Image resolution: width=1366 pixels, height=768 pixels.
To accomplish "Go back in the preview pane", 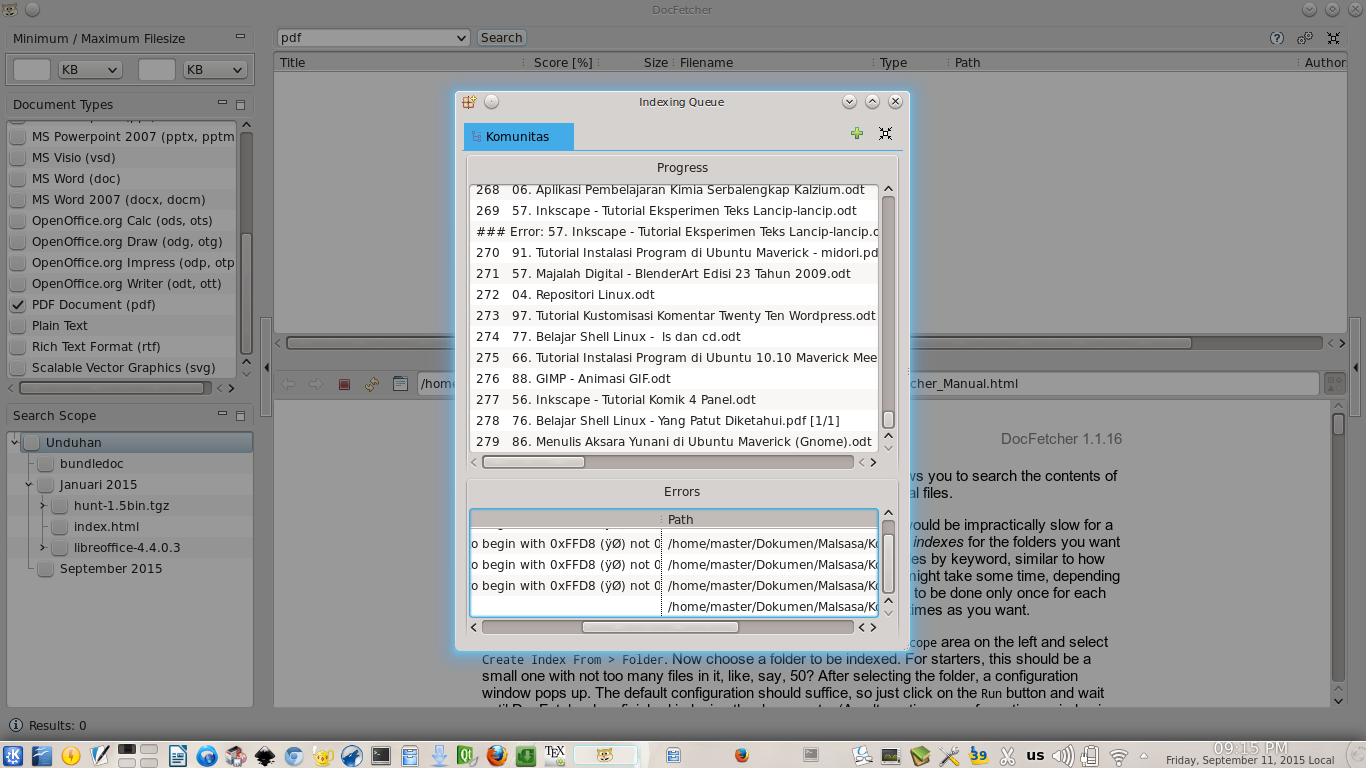I will point(288,384).
